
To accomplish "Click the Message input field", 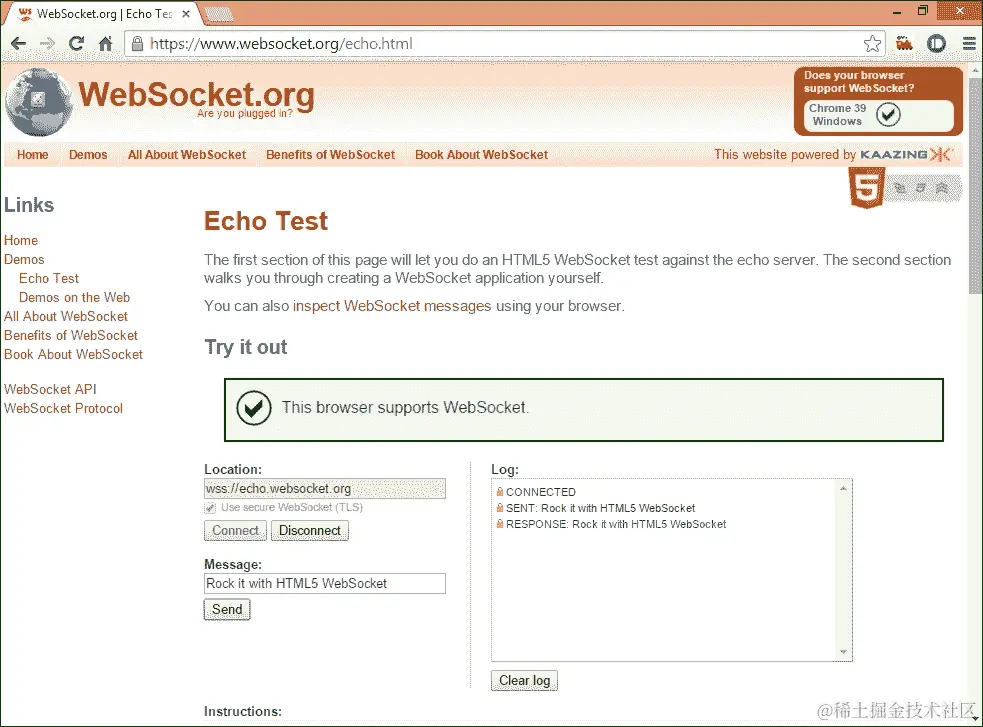I will pos(325,583).
